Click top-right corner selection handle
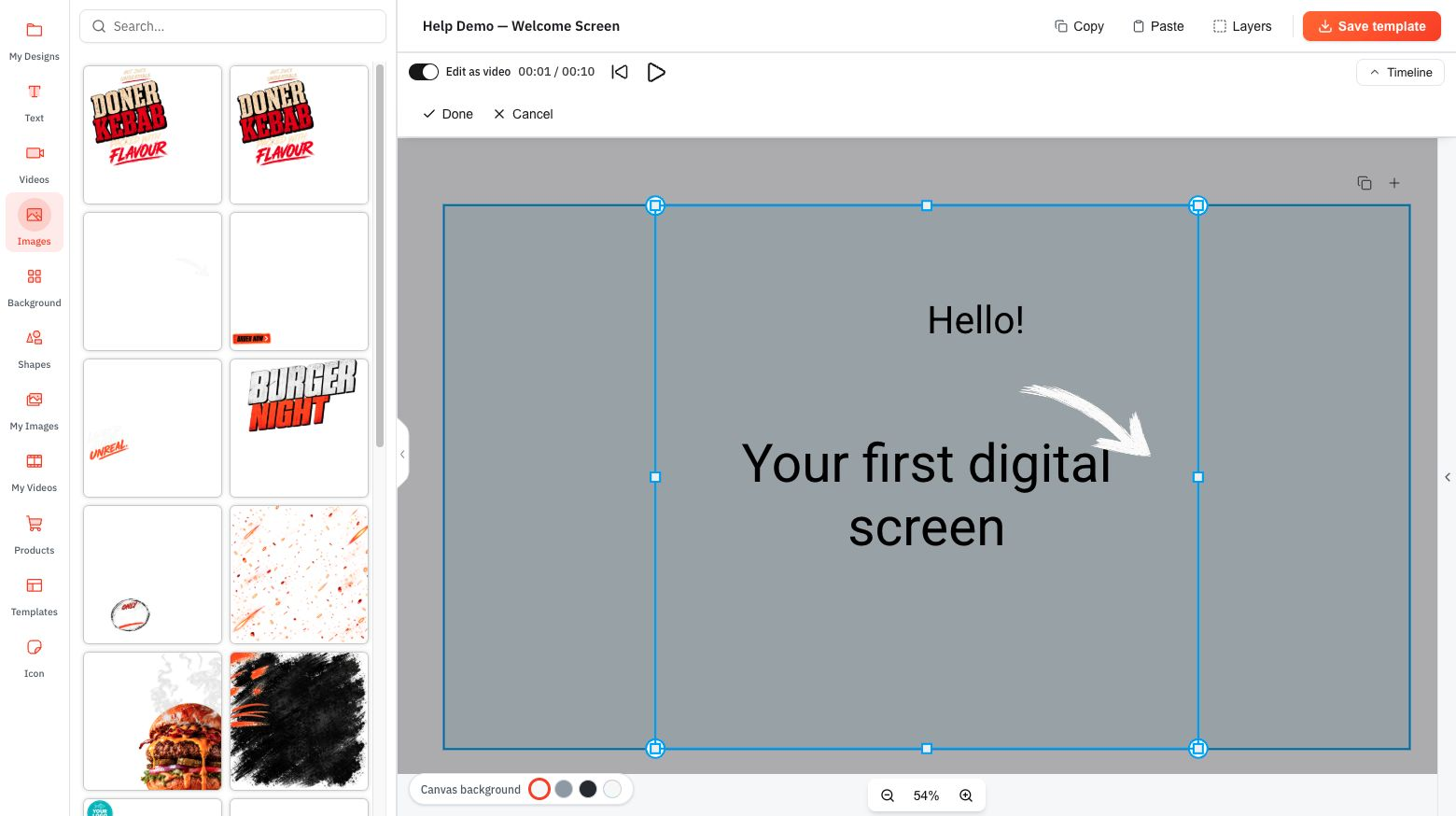 point(1198,205)
